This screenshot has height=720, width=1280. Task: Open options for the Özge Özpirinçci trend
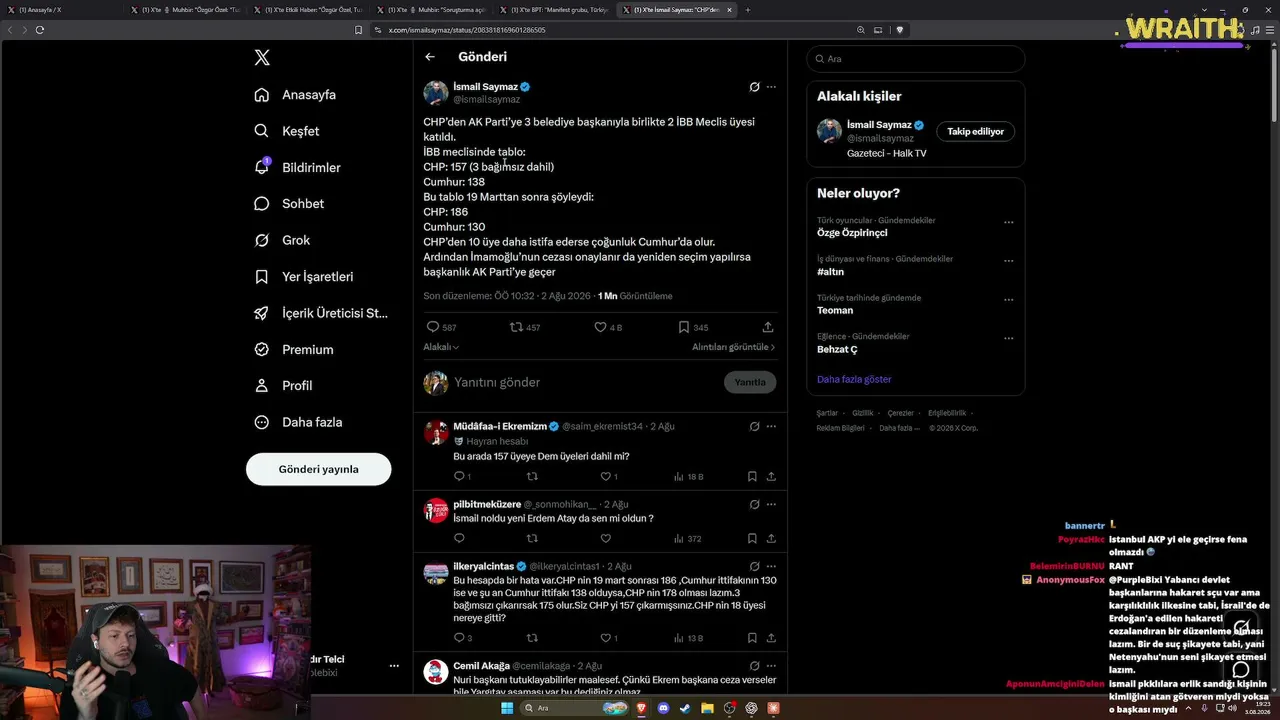click(x=1008, y=222)
